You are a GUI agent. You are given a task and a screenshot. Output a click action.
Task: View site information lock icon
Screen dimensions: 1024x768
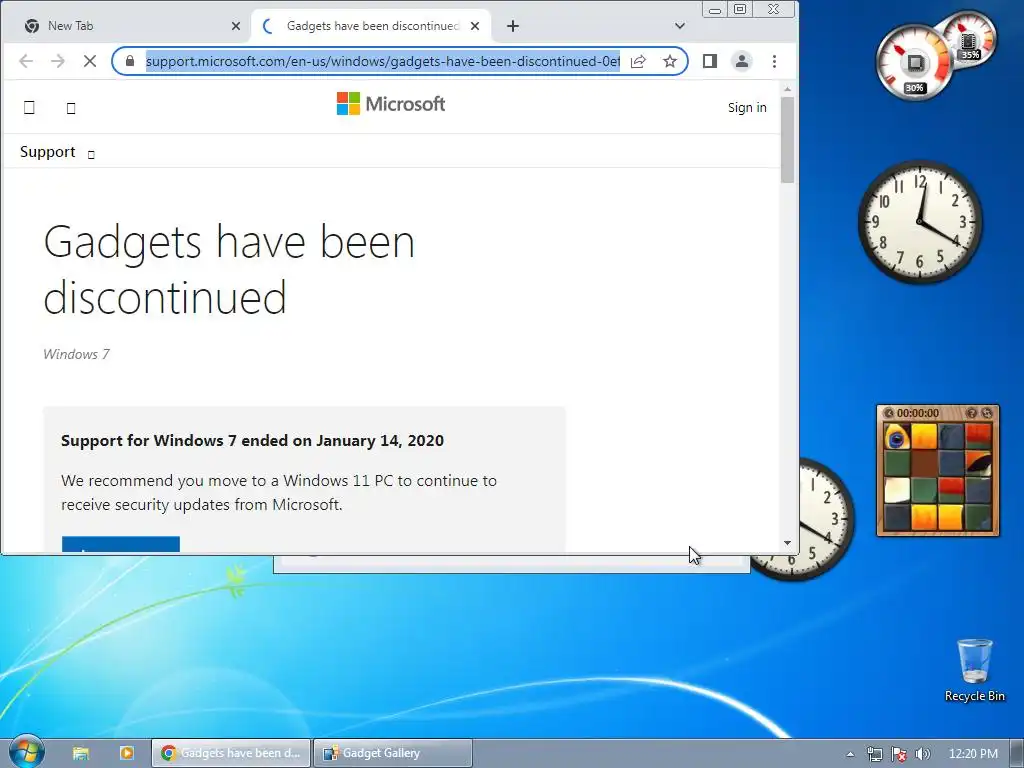tap(130, 61)
